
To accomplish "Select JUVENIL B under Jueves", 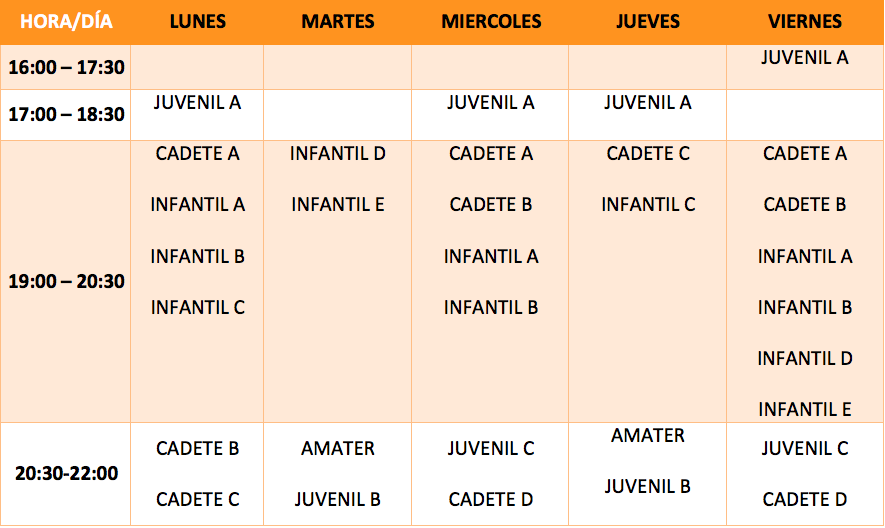I will [x=647, y=486].
